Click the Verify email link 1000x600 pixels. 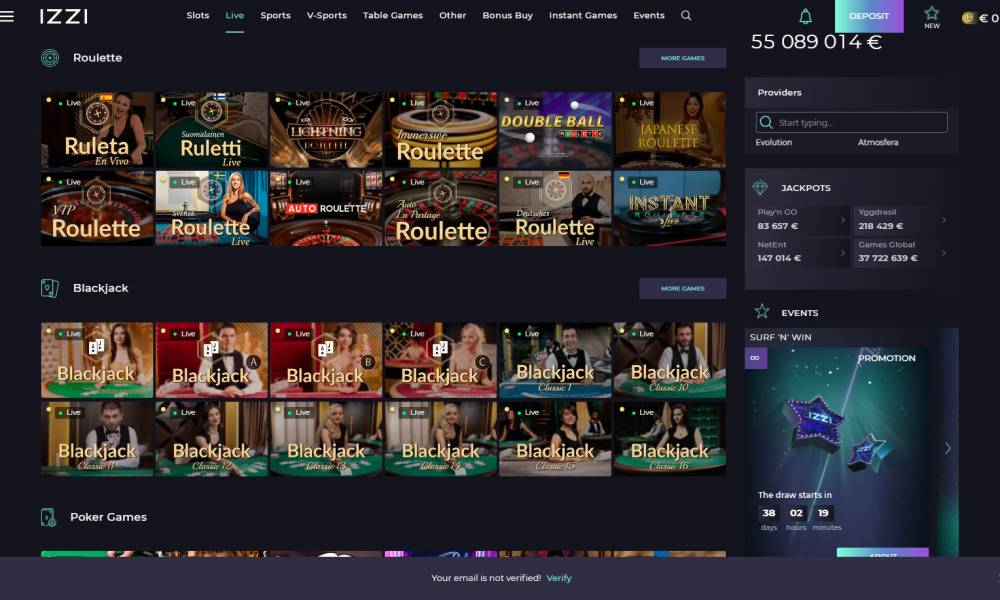[x=559, y=578]
